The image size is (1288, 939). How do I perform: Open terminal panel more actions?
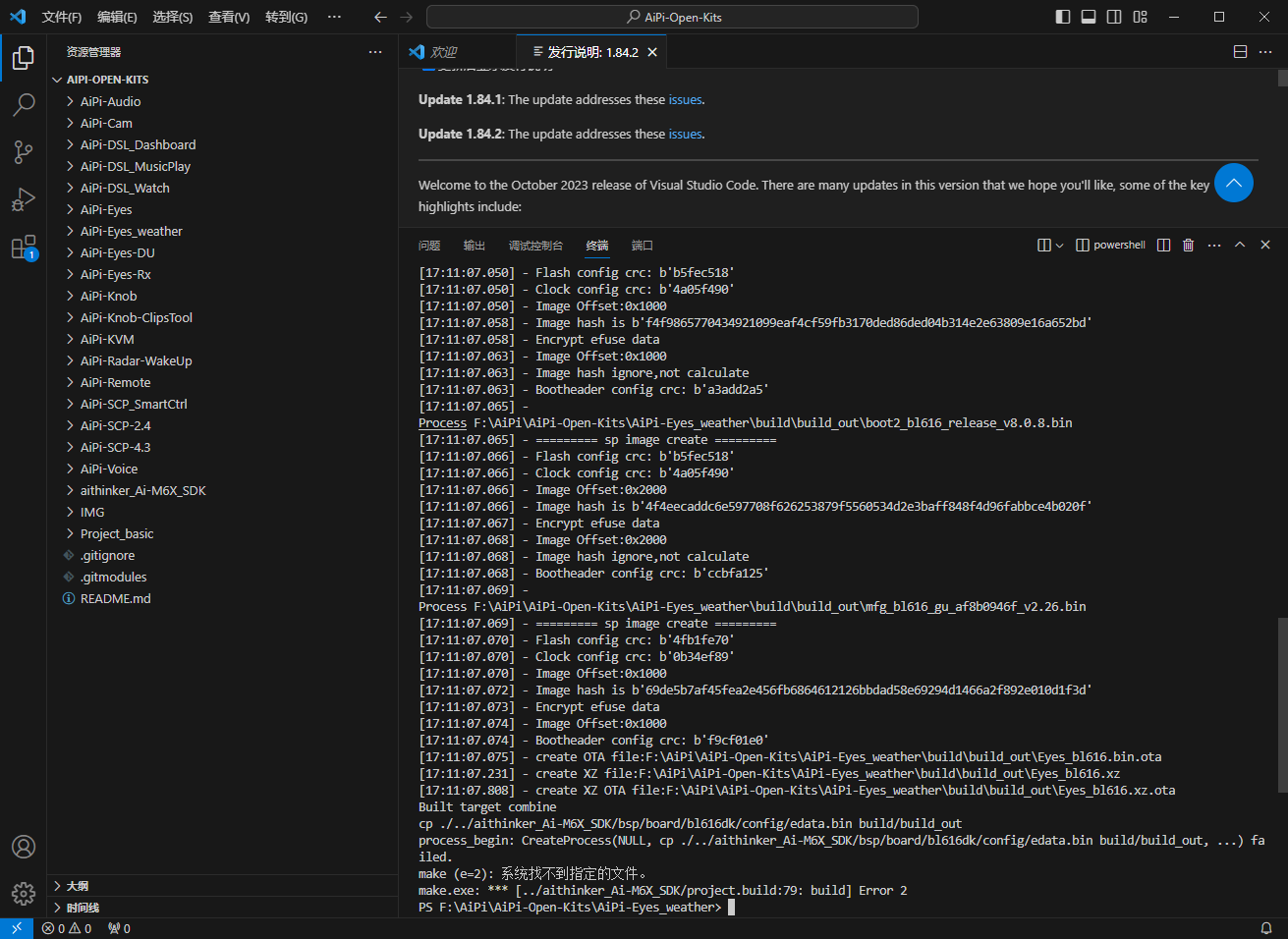(1214, 245)
